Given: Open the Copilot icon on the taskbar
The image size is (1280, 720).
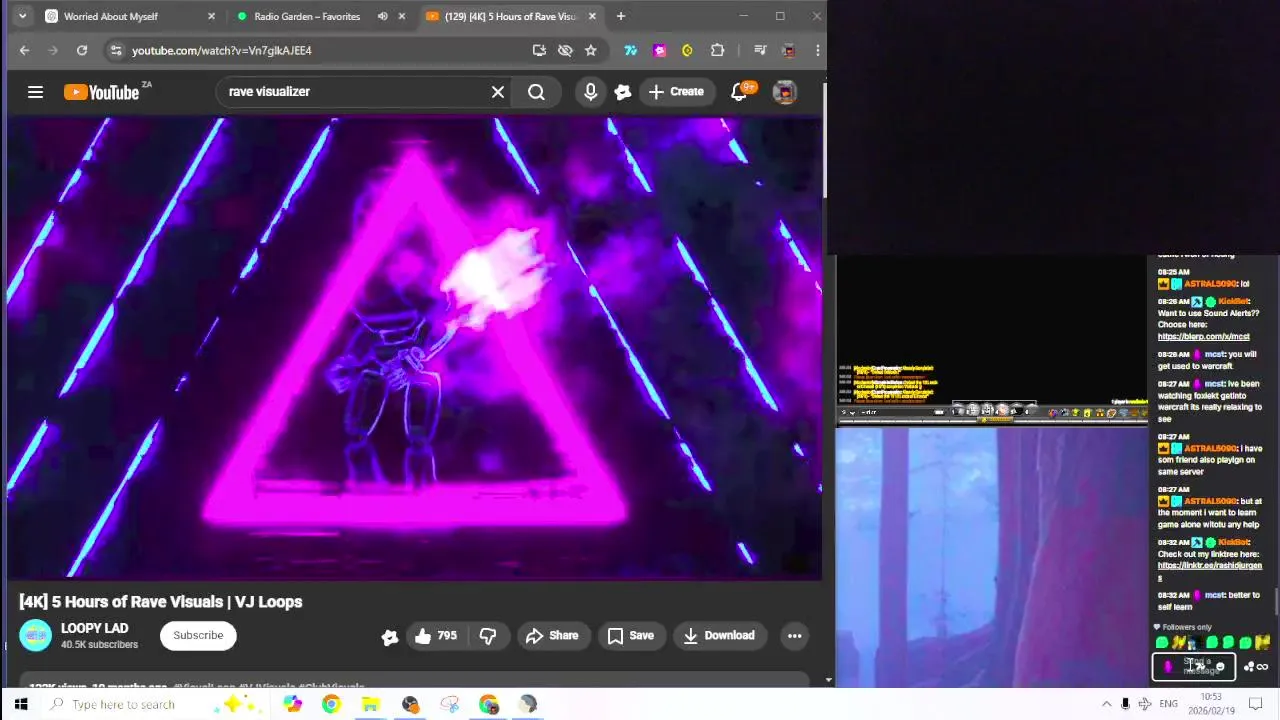Looking at the screenshot, I should [292, 704].
